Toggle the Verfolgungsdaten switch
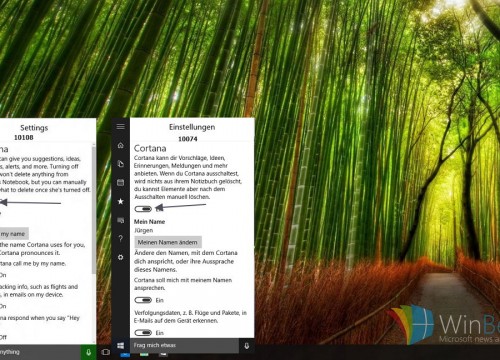The height and width of the screenshot is (360, 500). click(143, 333)
